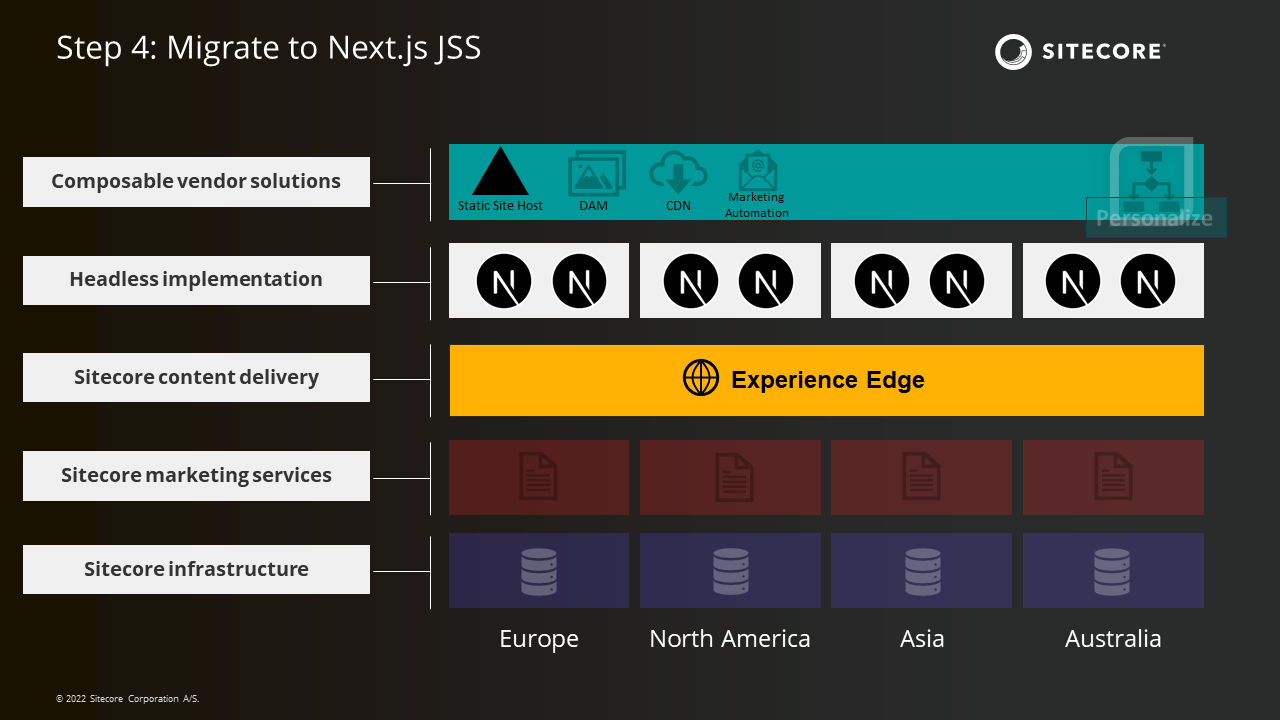The width and height of the screenshot is (1280, 720).
Task: Click the Personalize label
Action: point(1155,218)
